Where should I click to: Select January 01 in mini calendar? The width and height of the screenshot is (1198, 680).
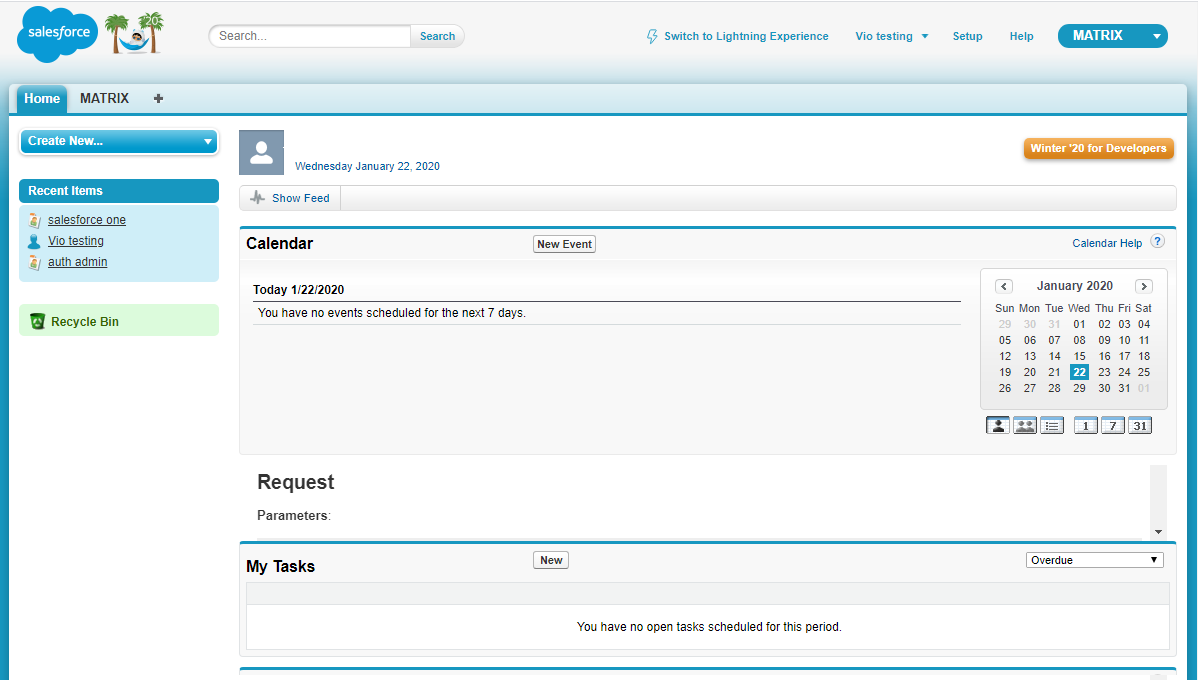(x=1079, y=324)
